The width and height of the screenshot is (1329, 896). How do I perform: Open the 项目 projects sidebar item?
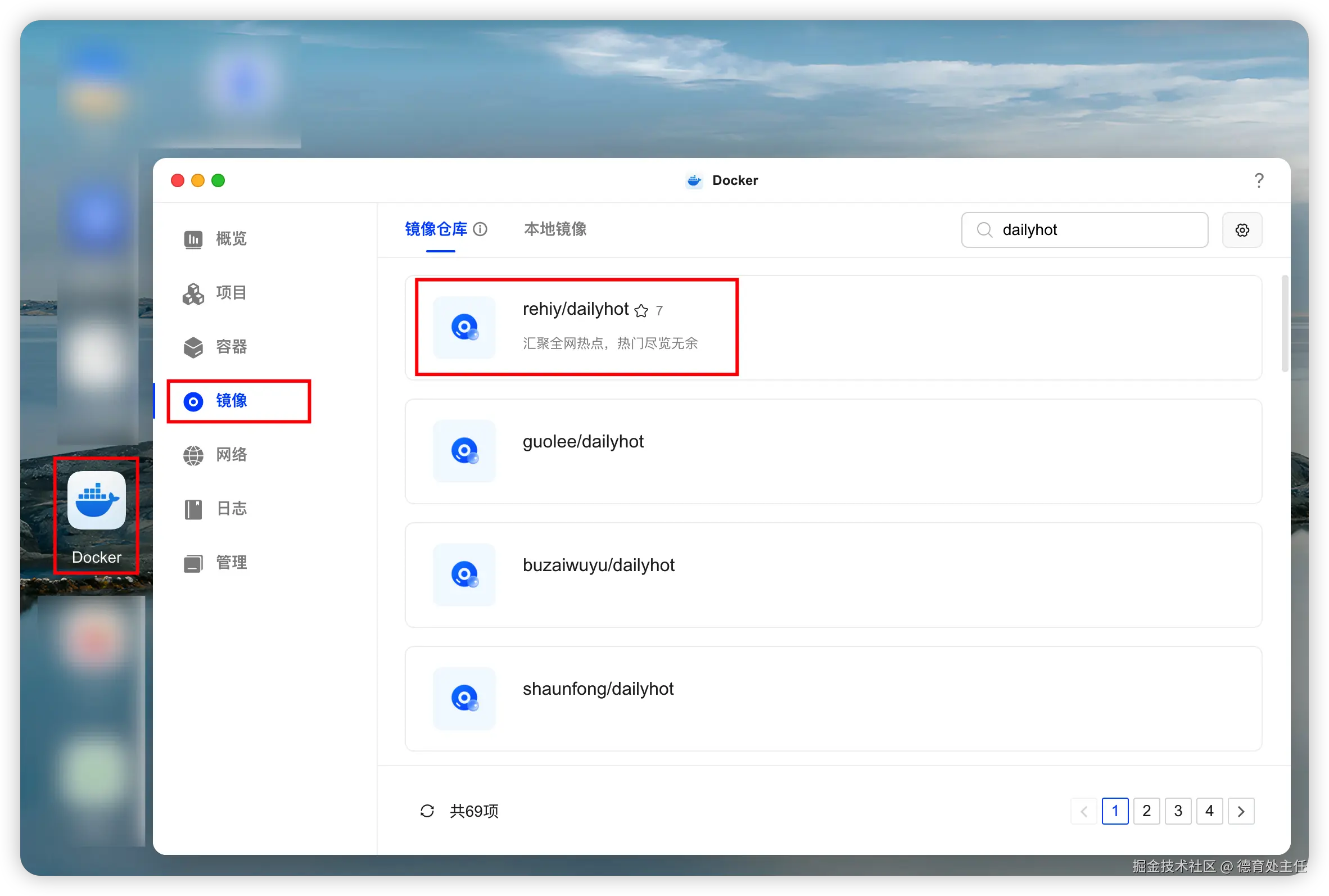[215, 292]
